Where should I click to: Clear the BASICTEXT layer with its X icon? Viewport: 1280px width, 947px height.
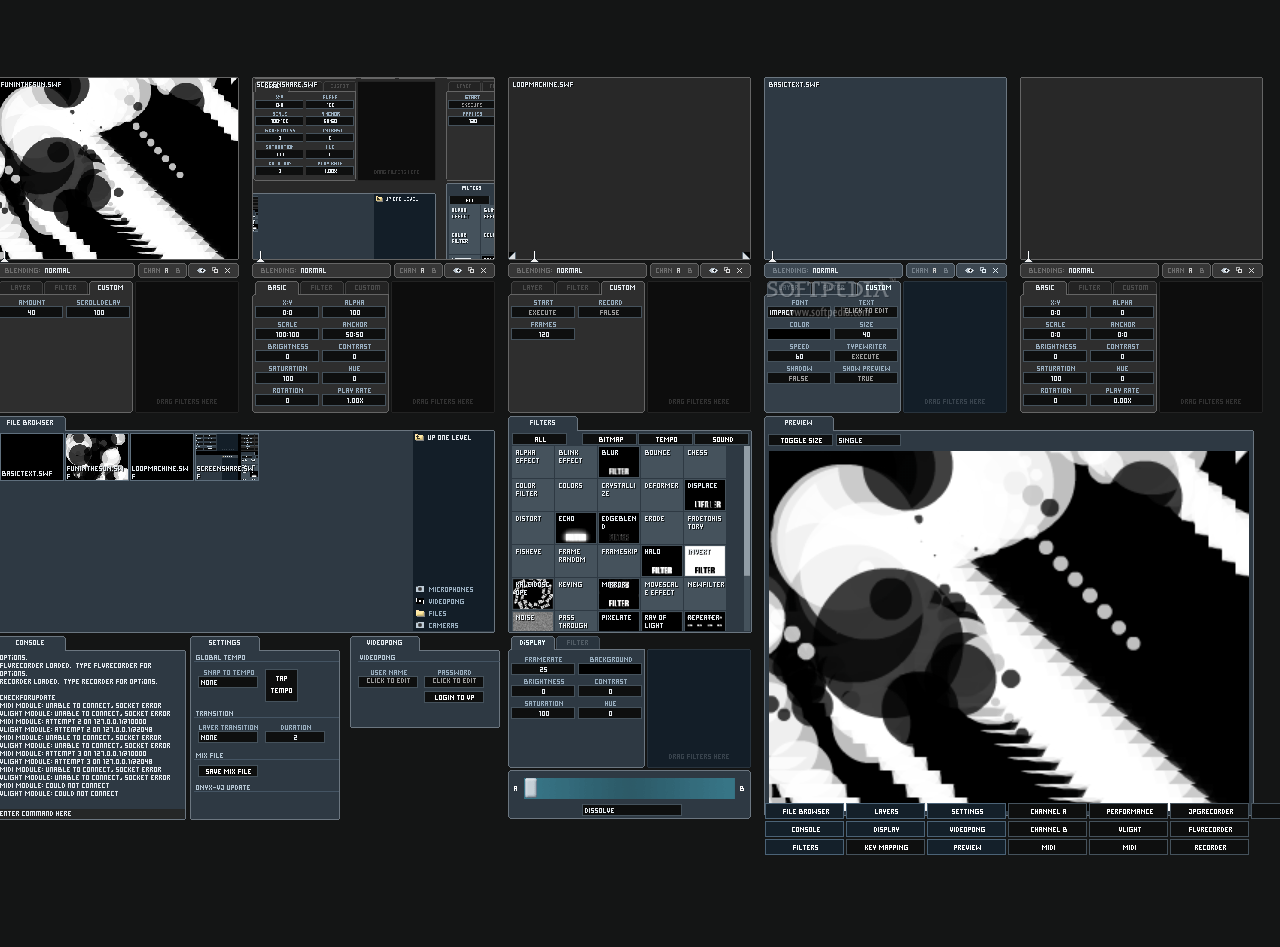coord(995,270)
